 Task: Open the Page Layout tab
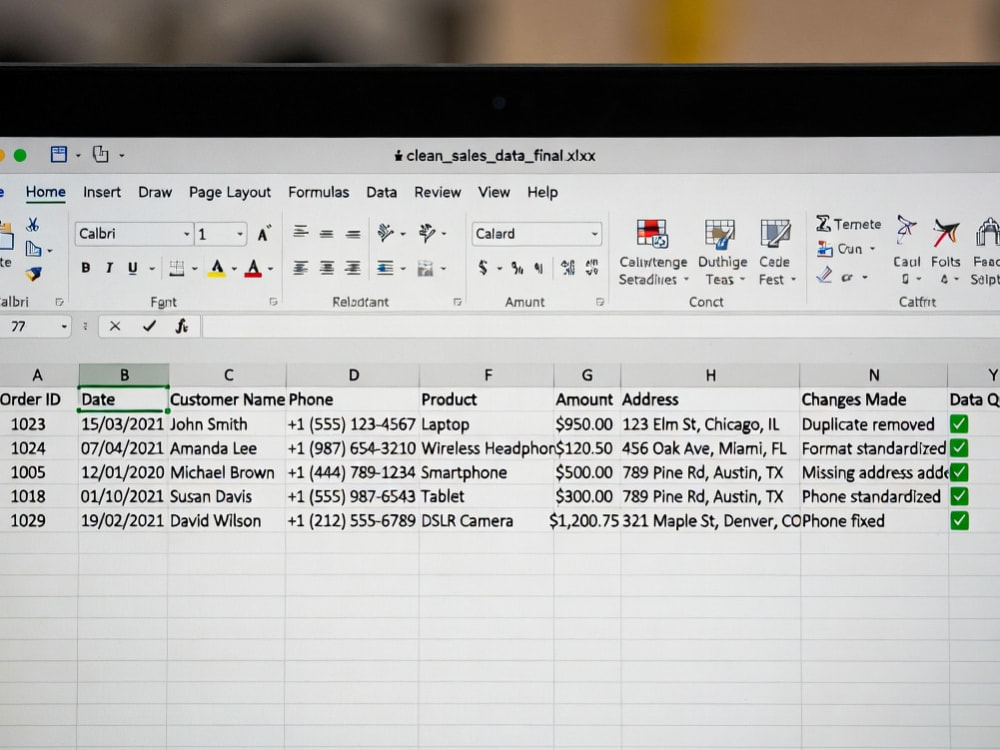tap(230, 193)
